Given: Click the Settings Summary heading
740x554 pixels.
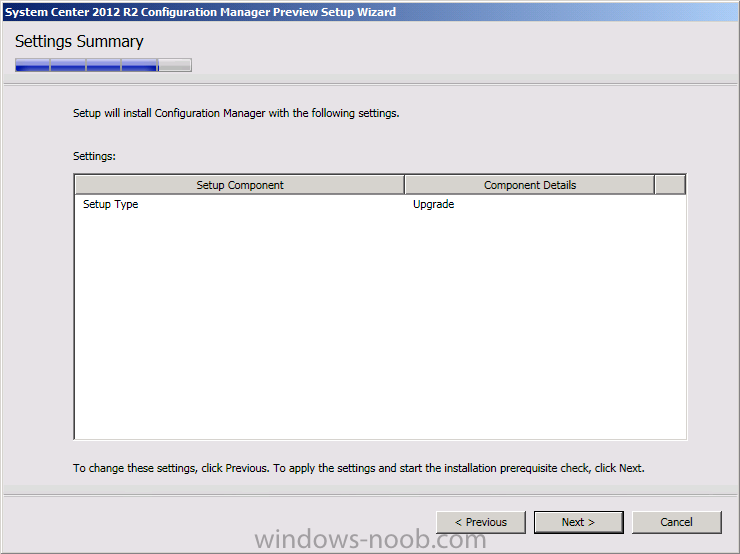Looking at the screenshot, I should pos(79,42).
